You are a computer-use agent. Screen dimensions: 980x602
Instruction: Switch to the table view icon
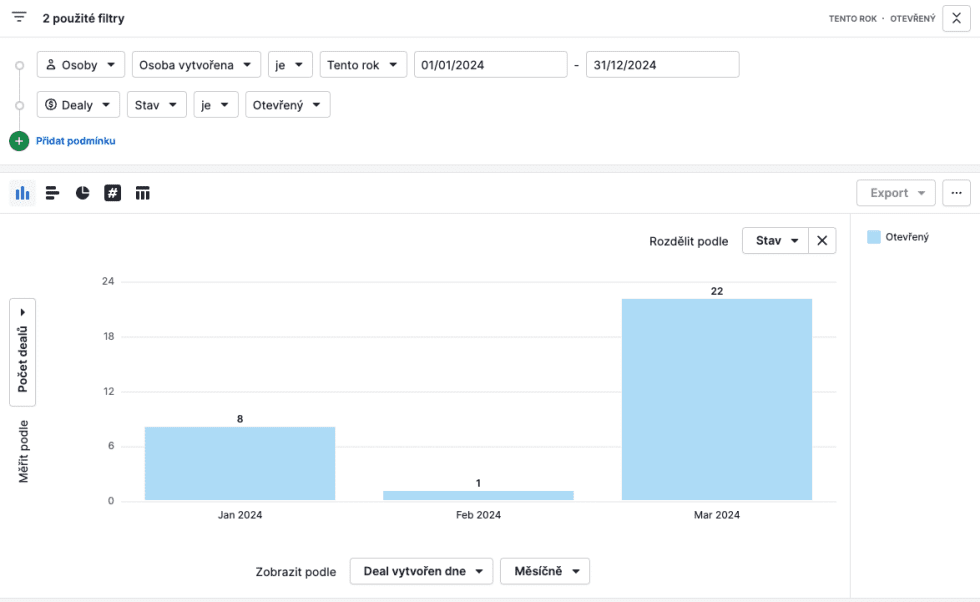(142, 193)
